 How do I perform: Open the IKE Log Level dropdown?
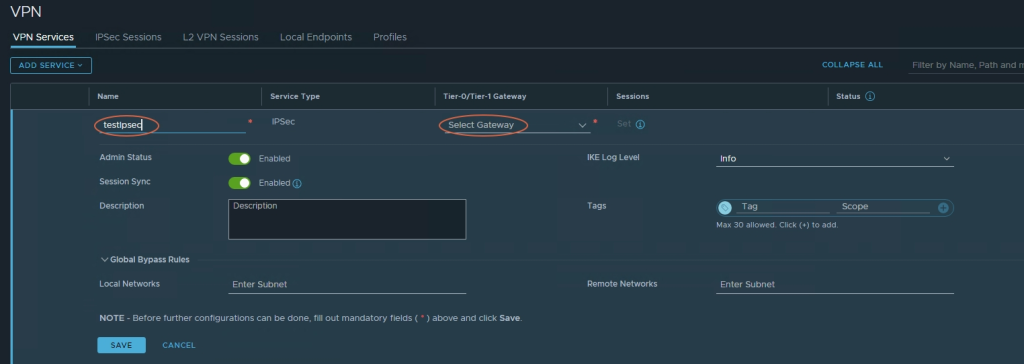tap(835, 159)
